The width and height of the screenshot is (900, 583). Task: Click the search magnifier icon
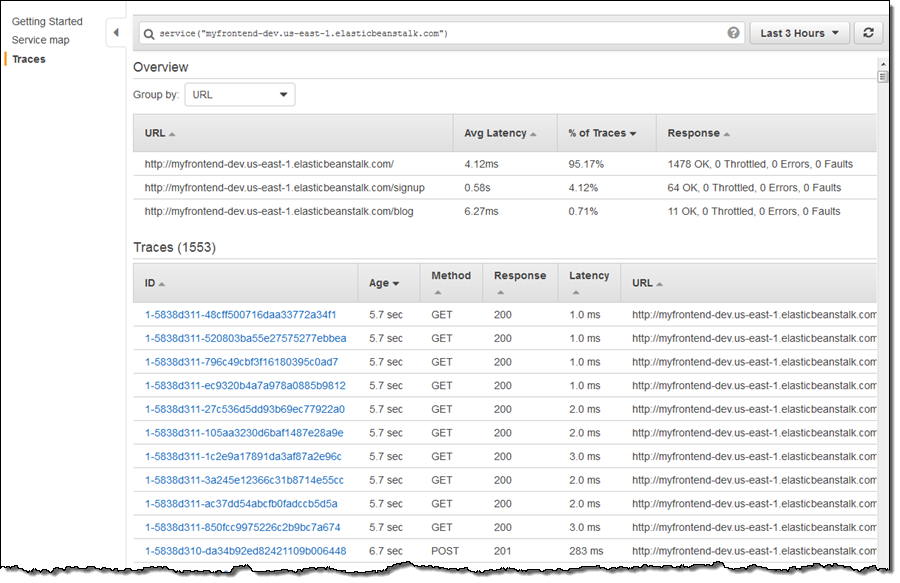149,34
